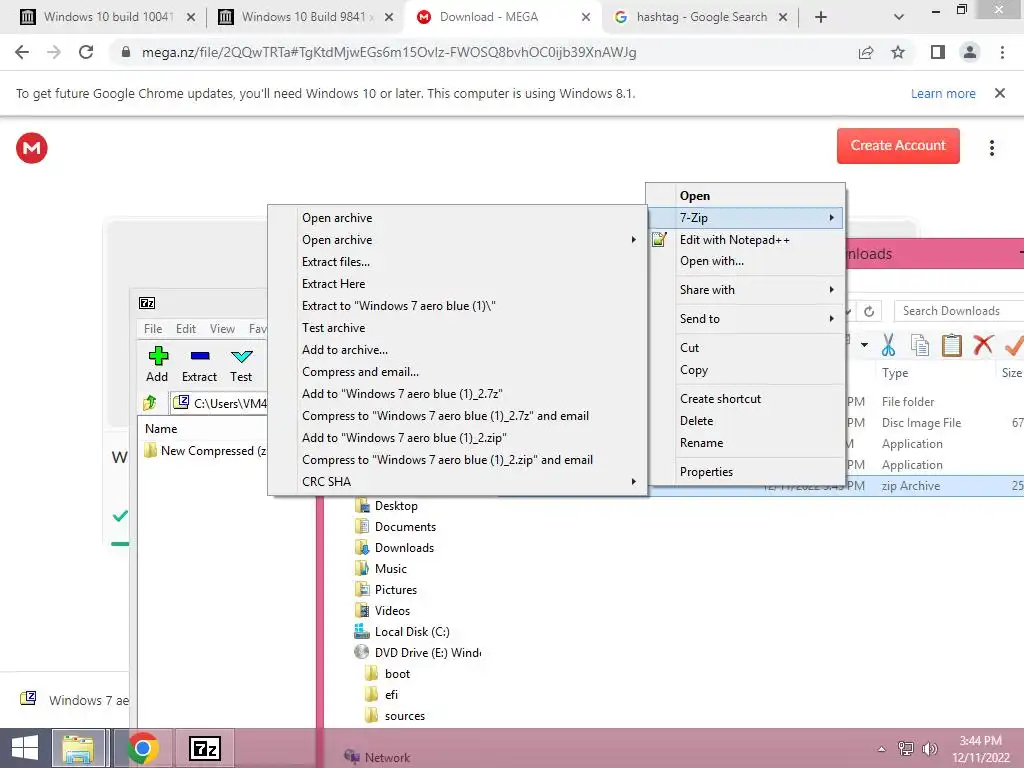This screenshot has width=1024, height=768.
Task: Click Chrome taskbar icon
Action: (x=143, y=748)
